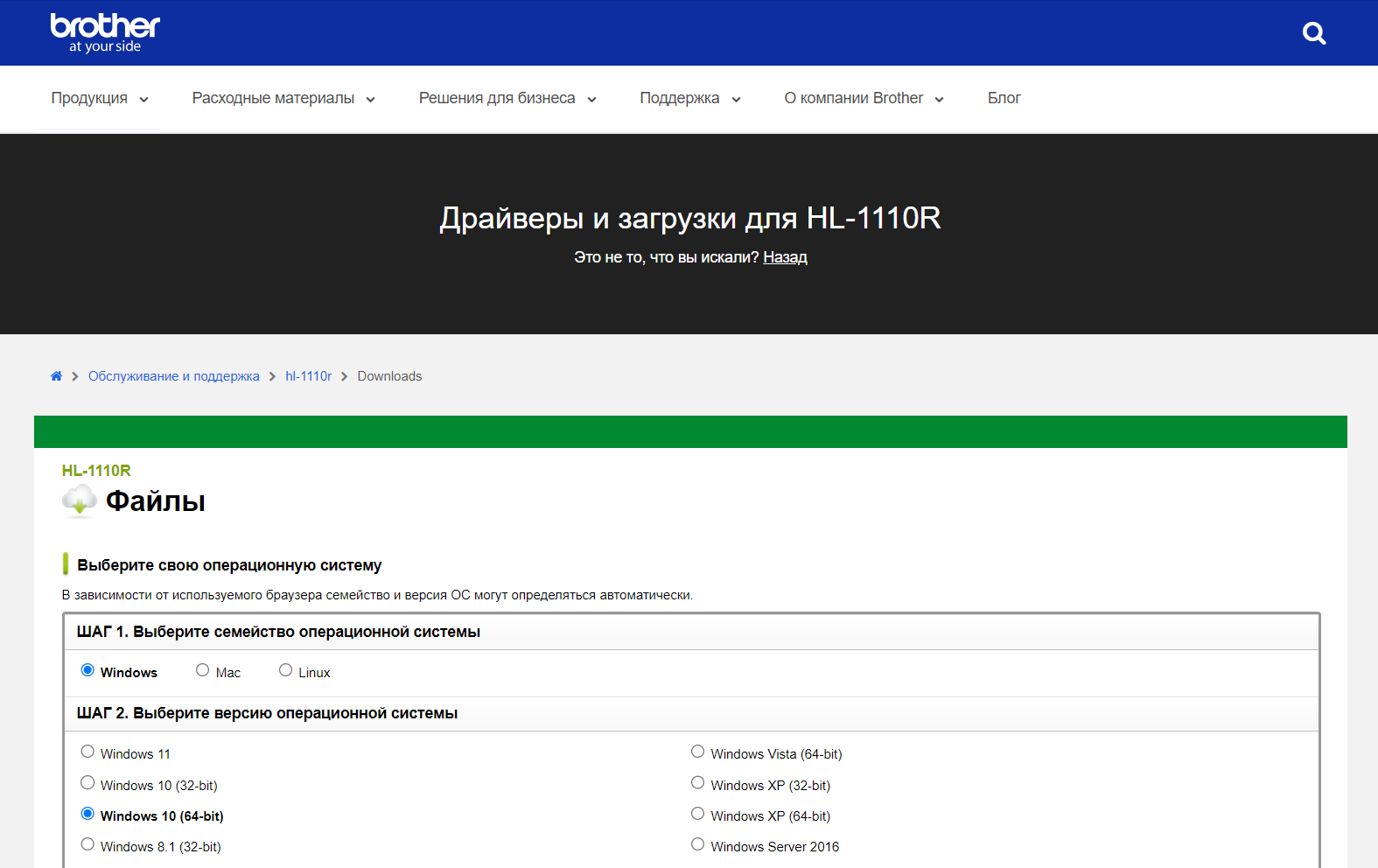The image size is (1378, 868).
Task: Click heading Выберите свою операционную систему
Action: click(229, 565)
